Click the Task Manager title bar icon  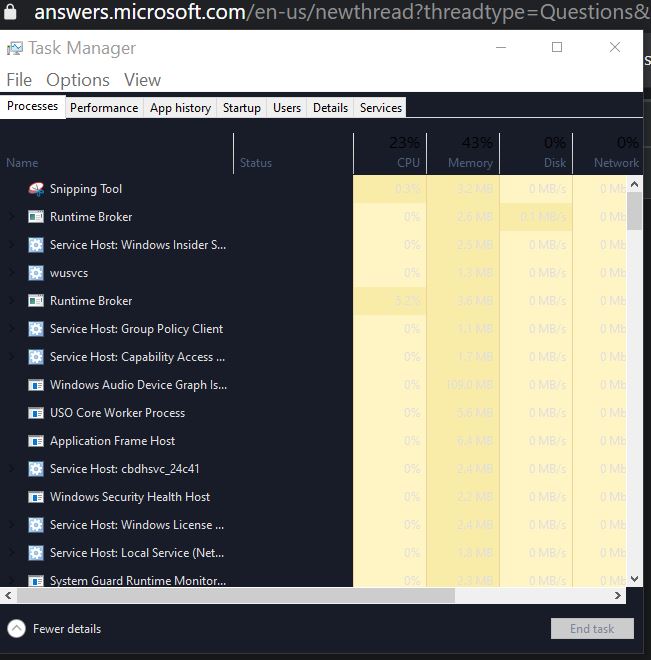click(15, 48)
